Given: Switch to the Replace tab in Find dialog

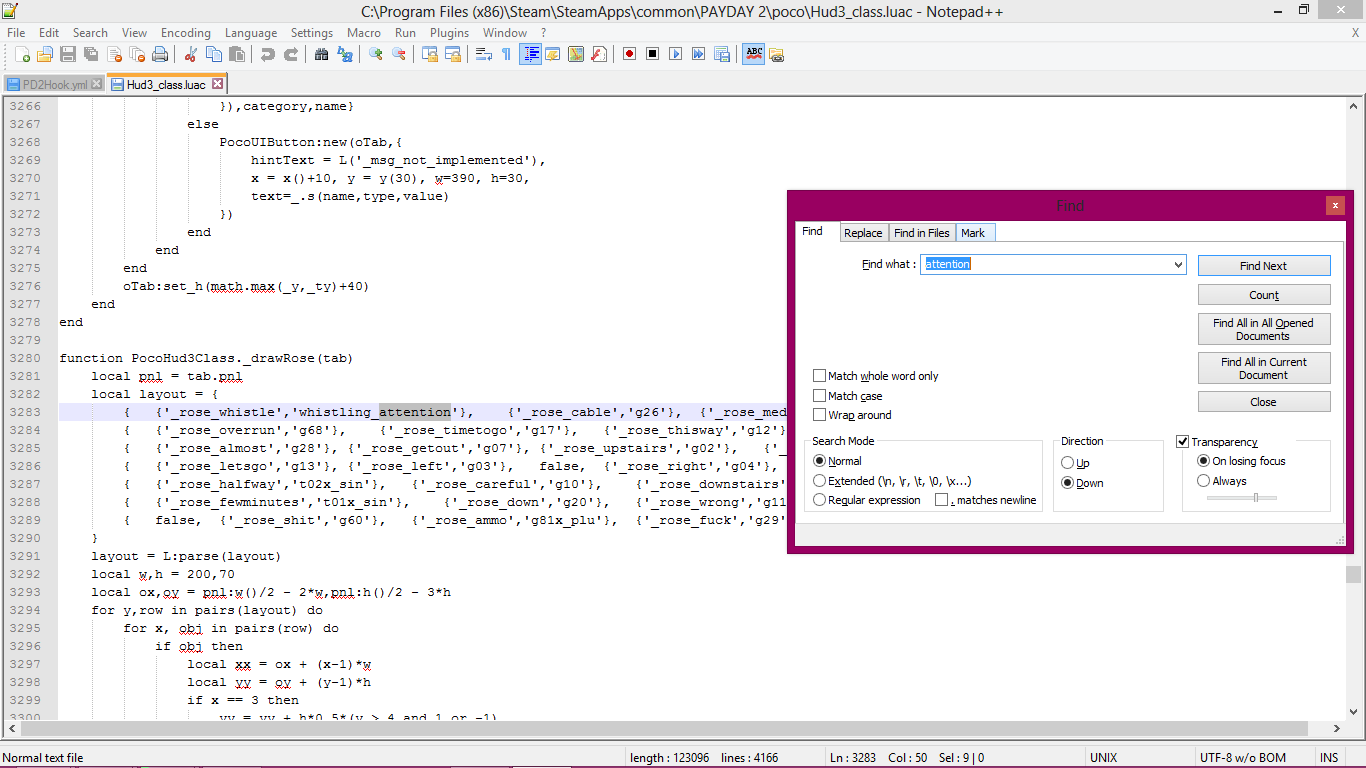Looking at the screenshot, I should 863,233.
